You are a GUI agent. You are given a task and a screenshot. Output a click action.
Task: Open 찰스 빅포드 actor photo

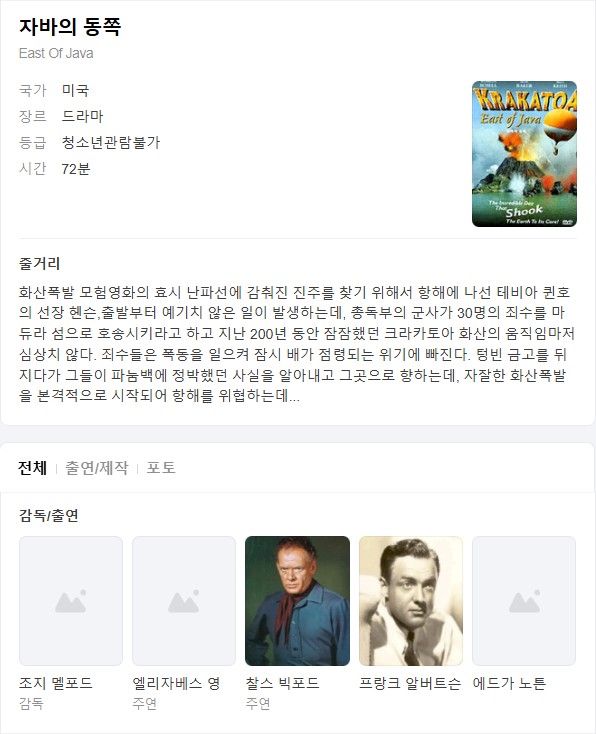[297, 601]
